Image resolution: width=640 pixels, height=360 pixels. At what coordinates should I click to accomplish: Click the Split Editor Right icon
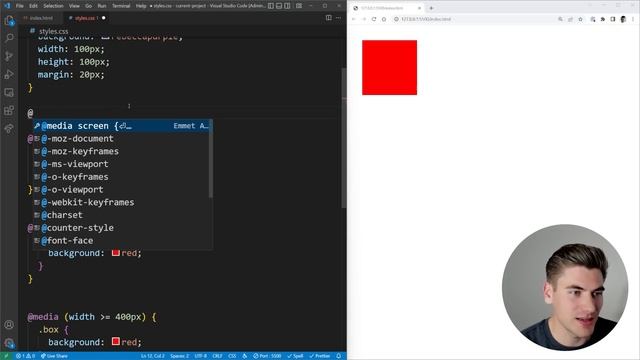329,18
